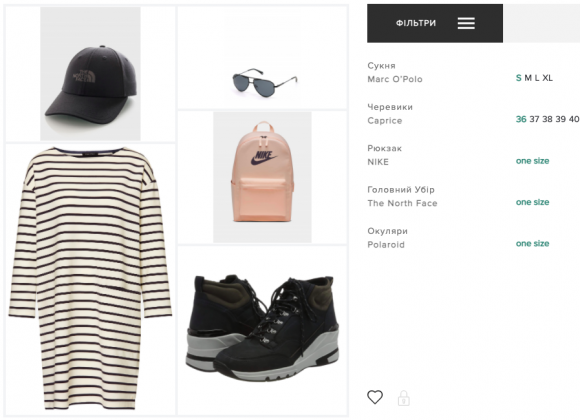This screenshot has width=580, height=420.
Task: Select dress size M
Action: coord(527,78)
